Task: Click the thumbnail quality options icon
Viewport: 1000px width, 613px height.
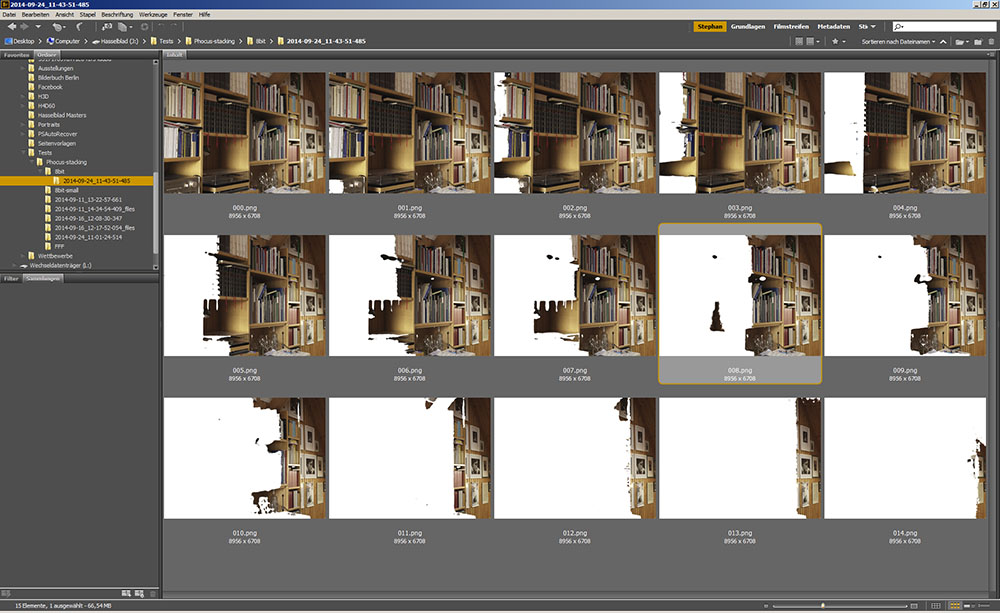Action: (x=798, y=41)
